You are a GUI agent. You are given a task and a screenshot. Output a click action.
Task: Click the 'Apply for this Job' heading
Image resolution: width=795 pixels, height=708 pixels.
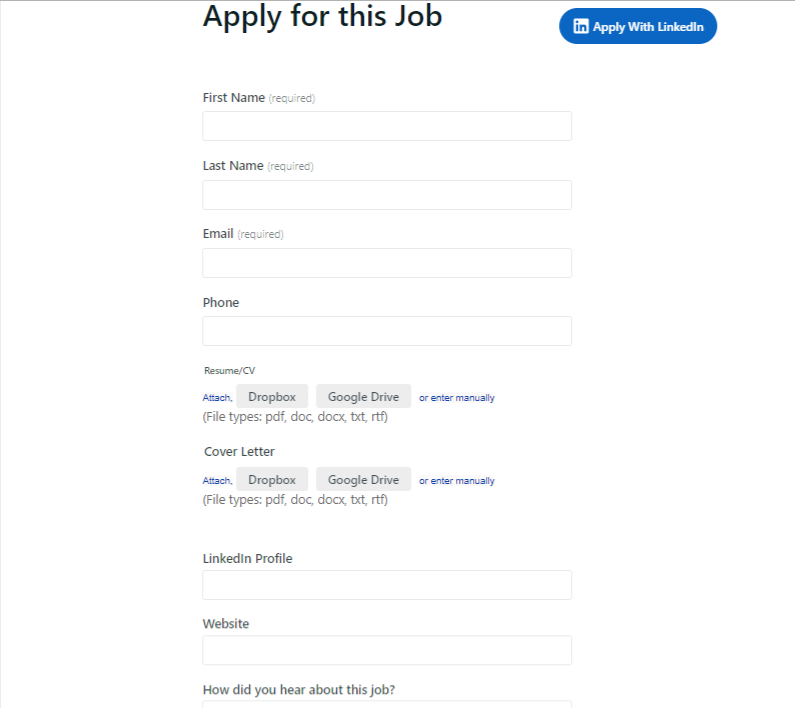click(x=322, y=16)
